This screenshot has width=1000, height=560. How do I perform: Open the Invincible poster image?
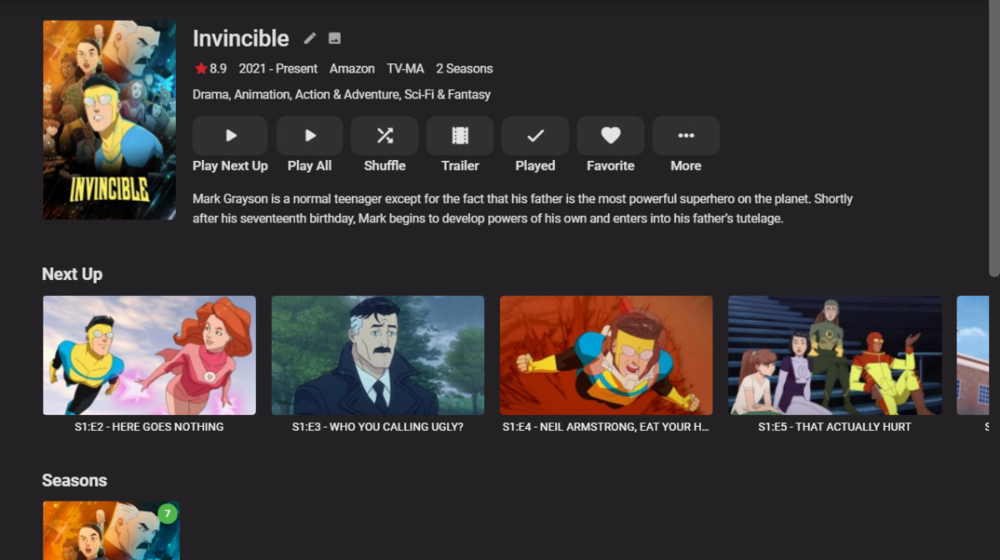coord(109,120)
